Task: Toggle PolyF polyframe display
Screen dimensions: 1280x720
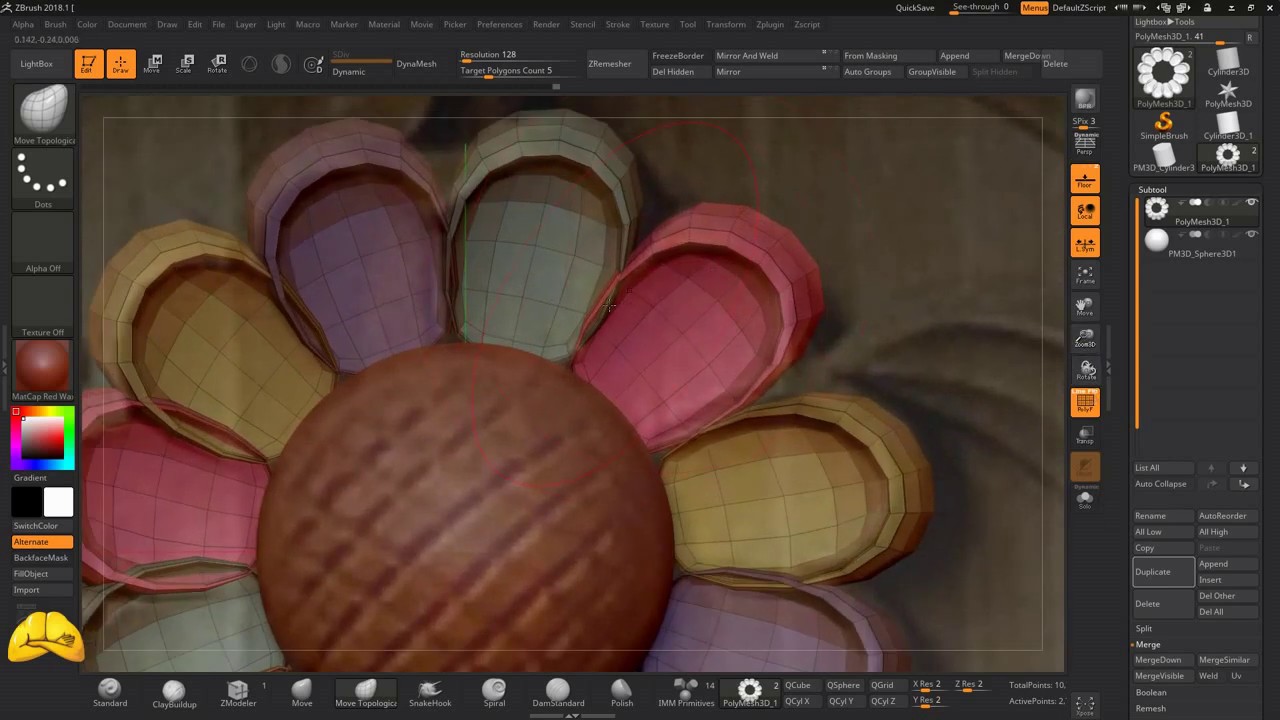Action: click(x=1085, y=403)
